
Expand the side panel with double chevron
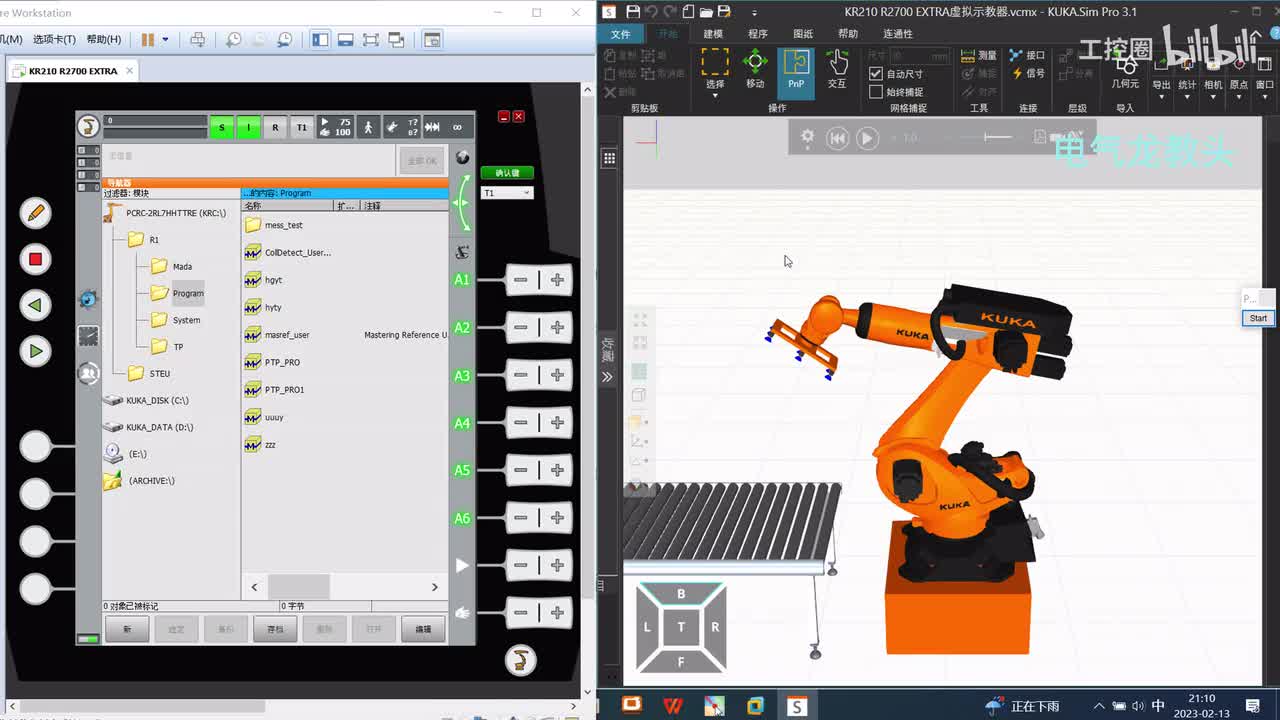(607, 377)
